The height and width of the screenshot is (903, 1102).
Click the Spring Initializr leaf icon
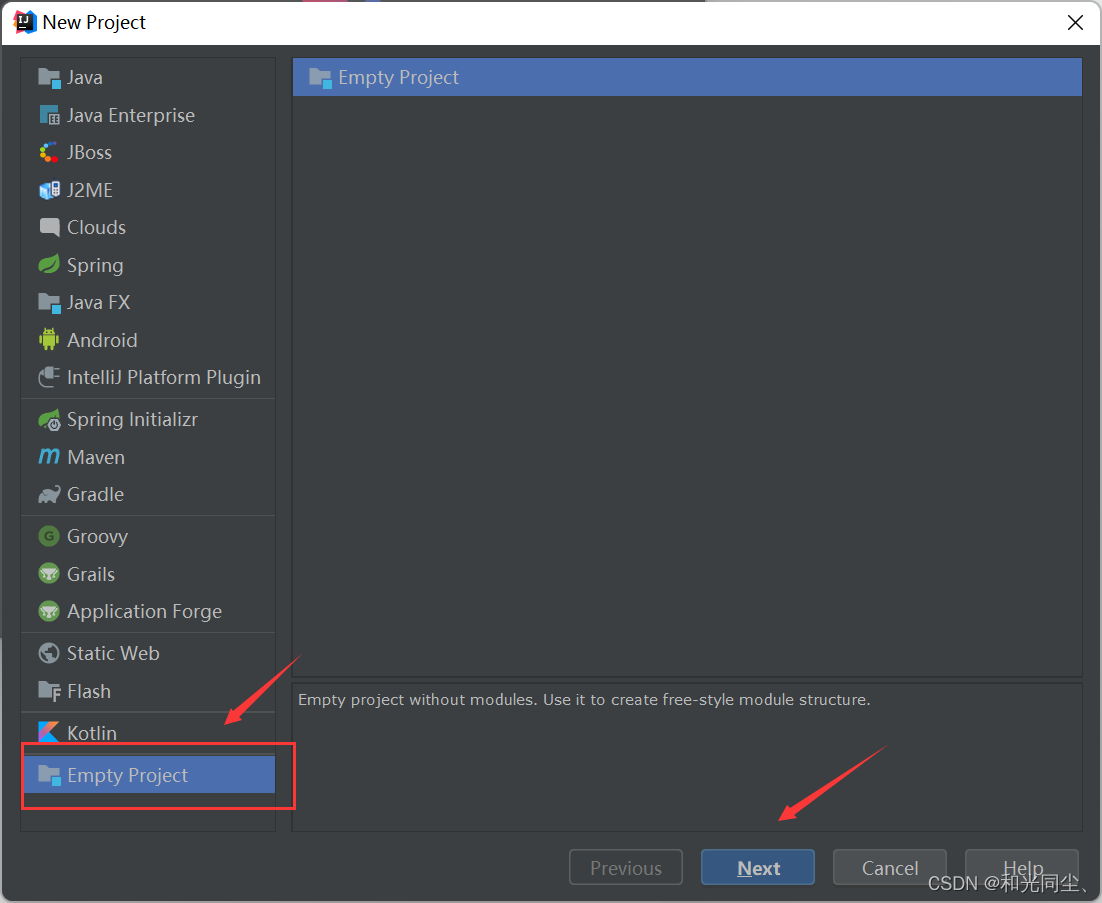pos(49,420)
